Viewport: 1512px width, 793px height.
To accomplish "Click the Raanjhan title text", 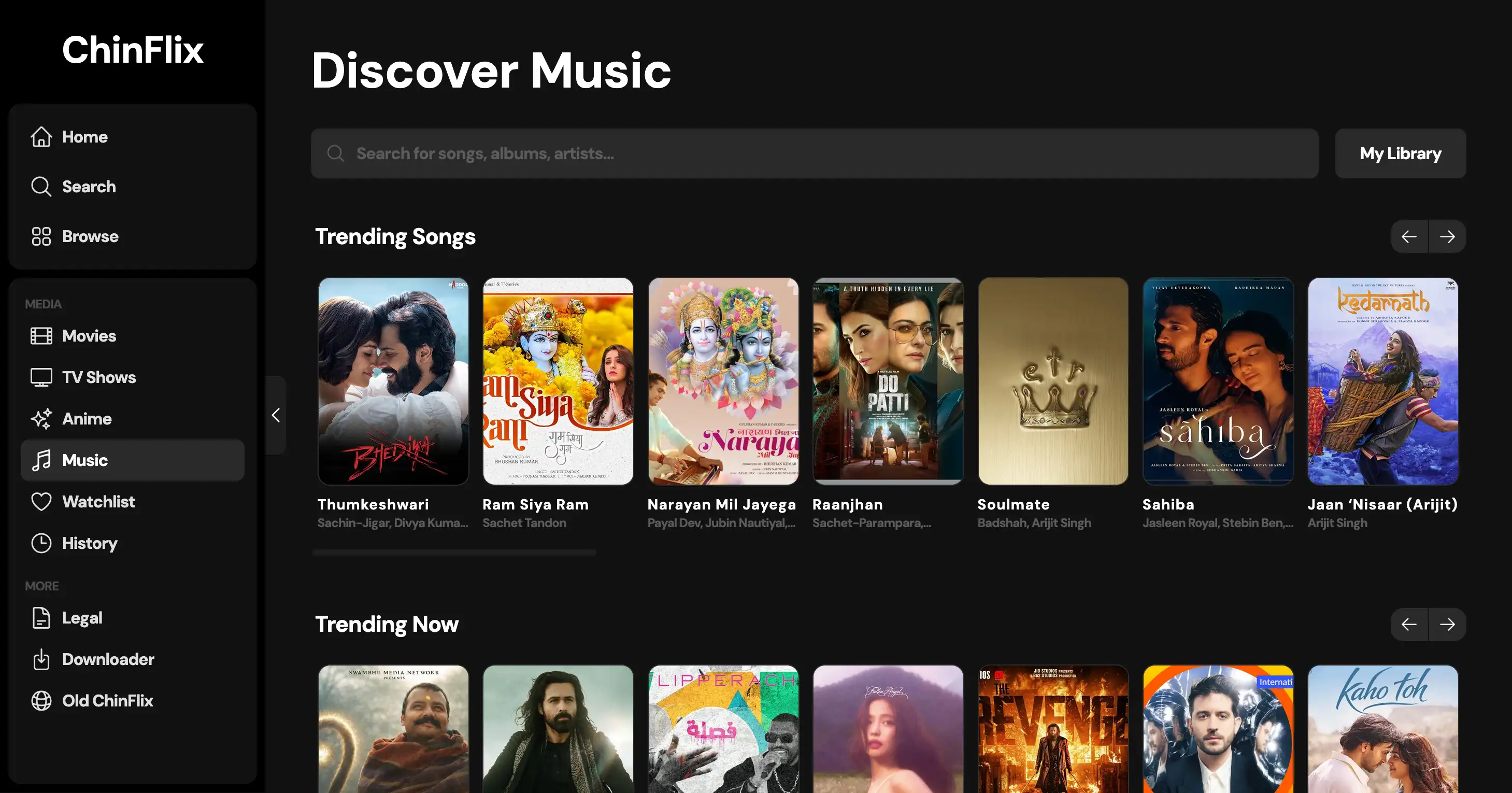I will (848, 504).
